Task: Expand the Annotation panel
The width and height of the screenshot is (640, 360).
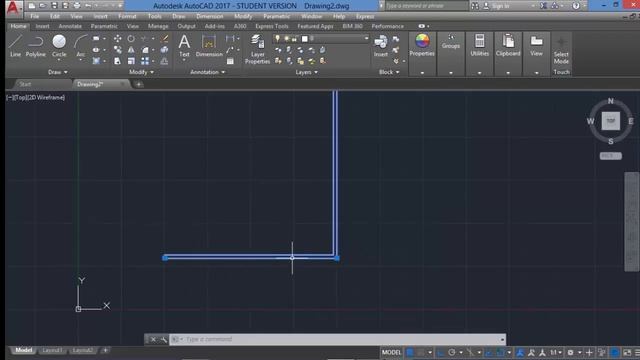Action: click(207, 72)
